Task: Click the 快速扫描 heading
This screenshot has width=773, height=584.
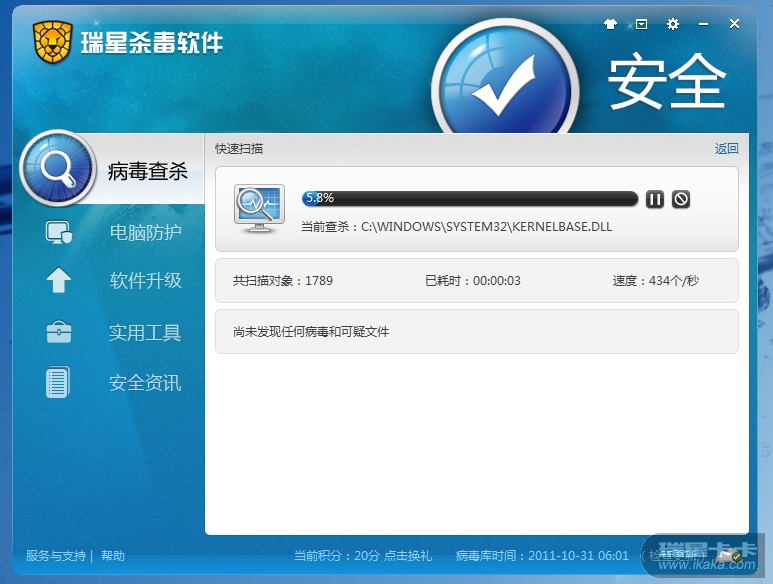Action: pyautogui.click(x=239, y=148)
